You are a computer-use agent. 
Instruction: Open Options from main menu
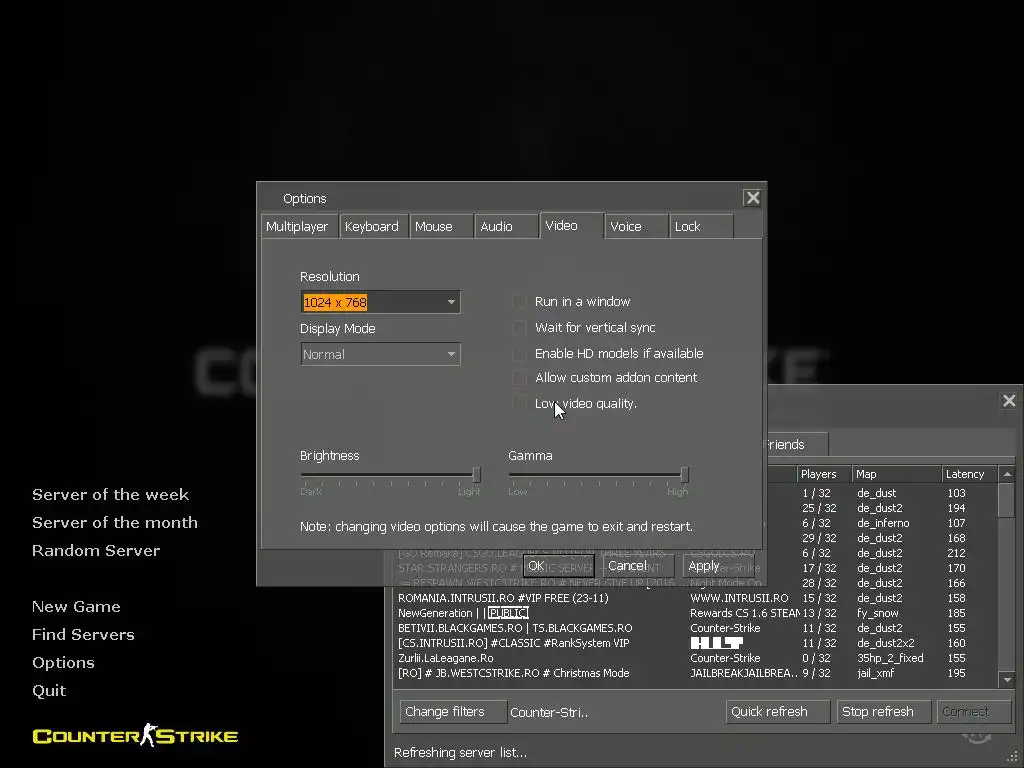click(x=63, y=663)
